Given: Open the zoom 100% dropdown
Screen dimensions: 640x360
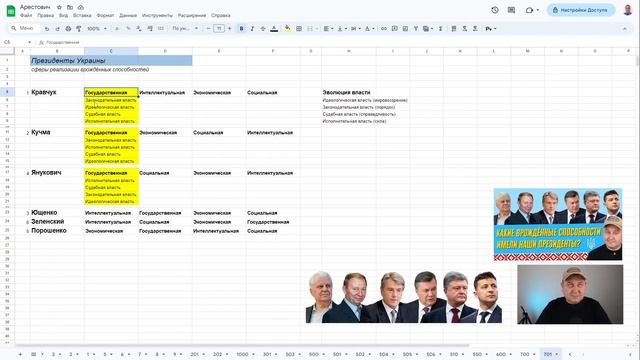Looking at the screenshot, I should [x=97, y=29].
